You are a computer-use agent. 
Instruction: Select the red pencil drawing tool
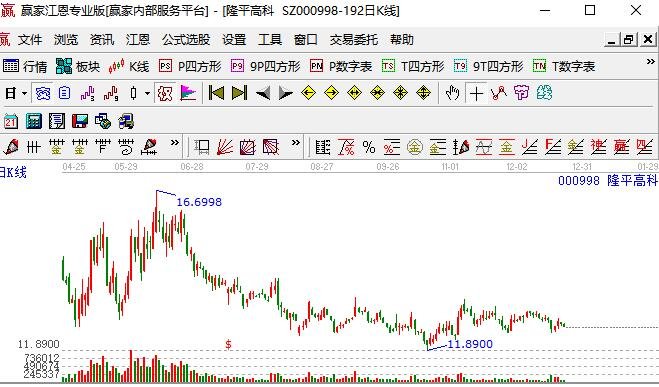tap(11, 147)
